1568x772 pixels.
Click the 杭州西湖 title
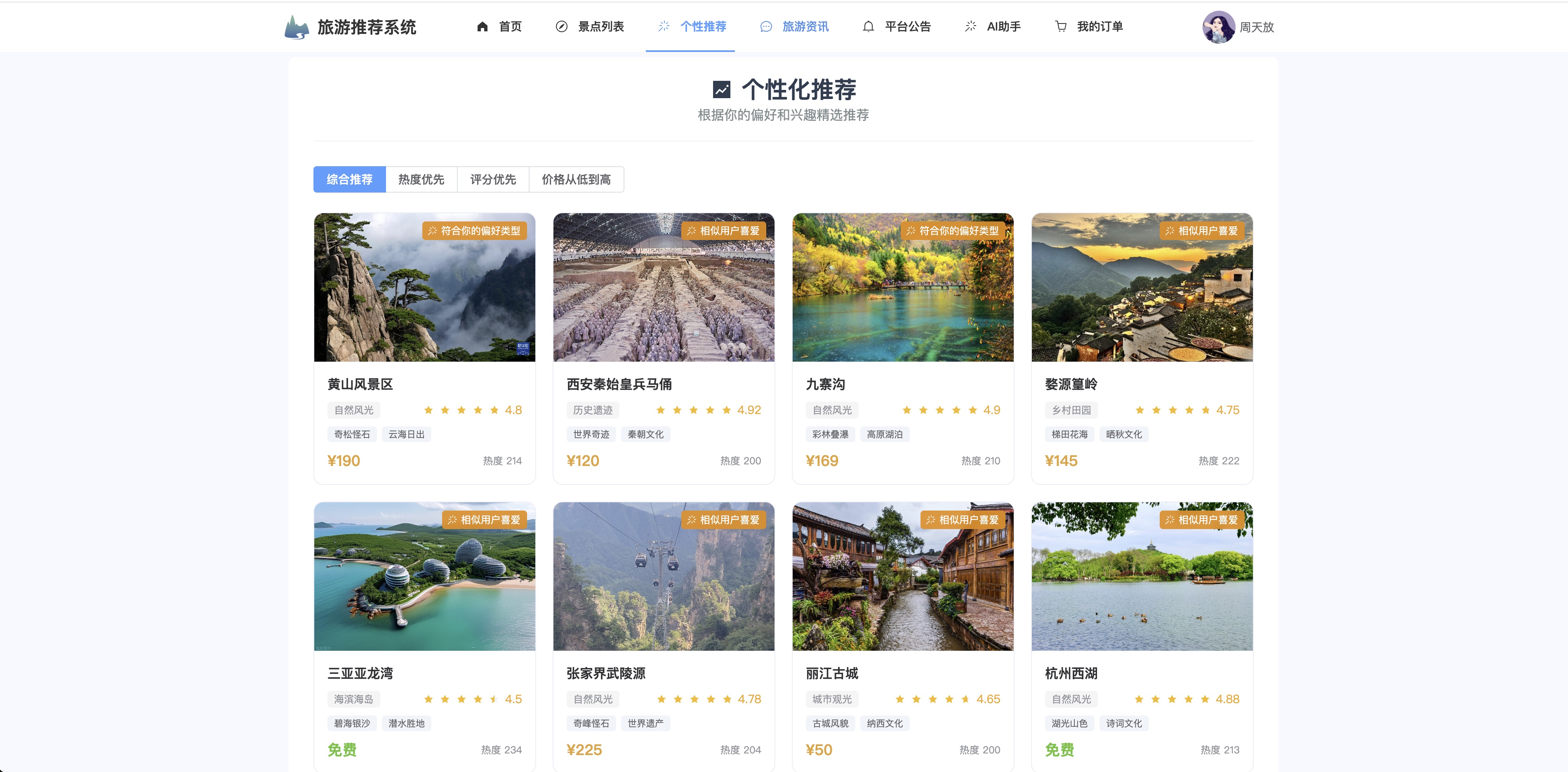[x=1071, y=674]
